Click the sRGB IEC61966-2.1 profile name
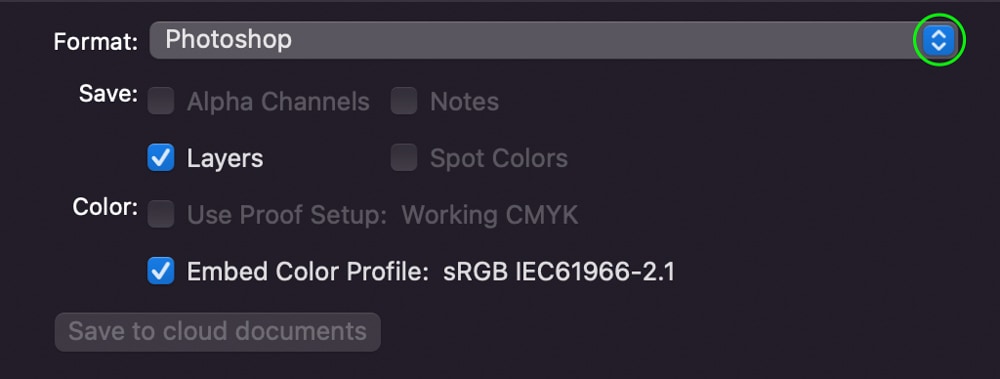 pyautogui.click(x=559, y=272)
